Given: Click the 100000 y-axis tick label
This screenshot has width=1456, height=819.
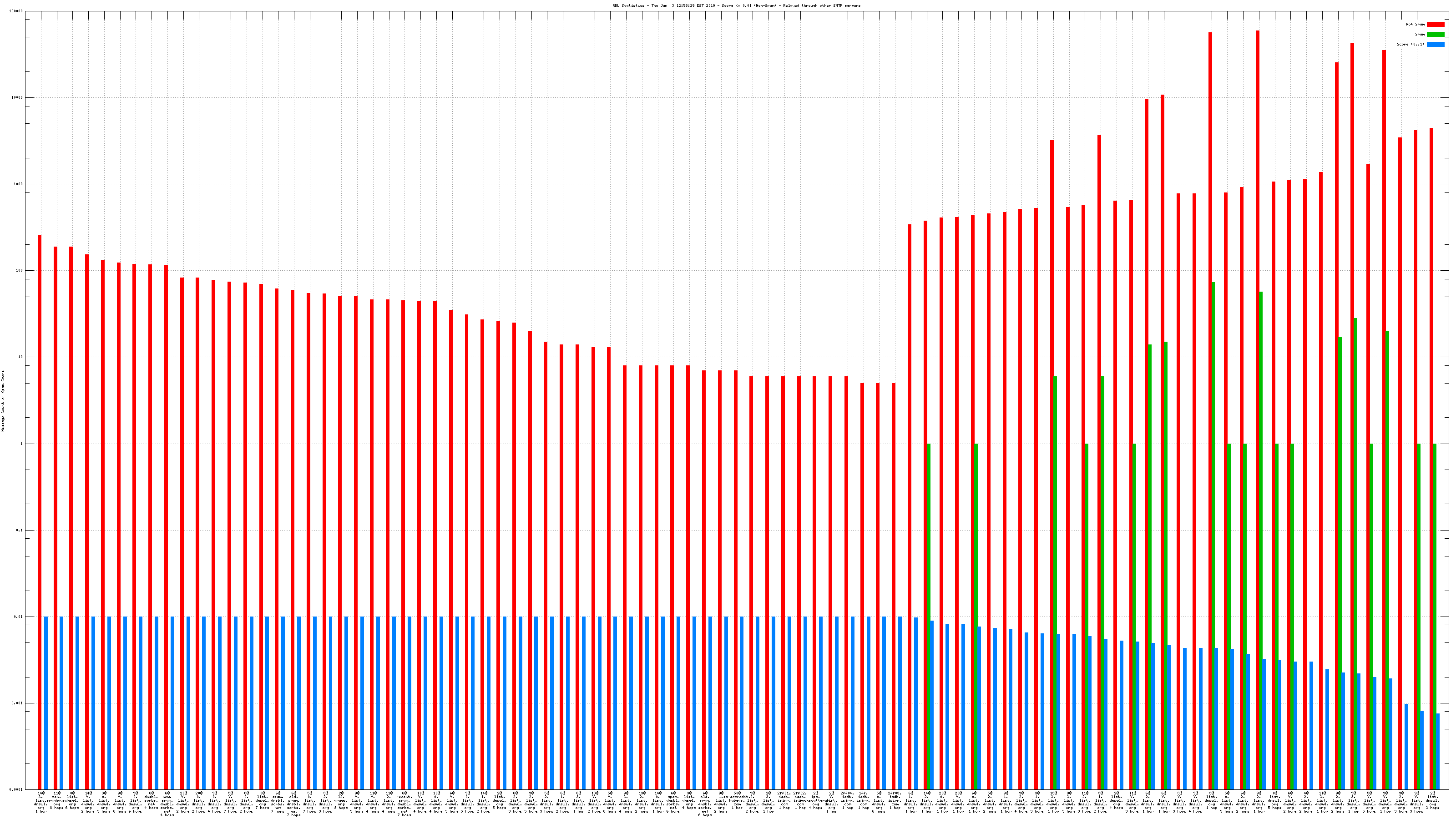Looking at the screenshot, I should point(16,11).
